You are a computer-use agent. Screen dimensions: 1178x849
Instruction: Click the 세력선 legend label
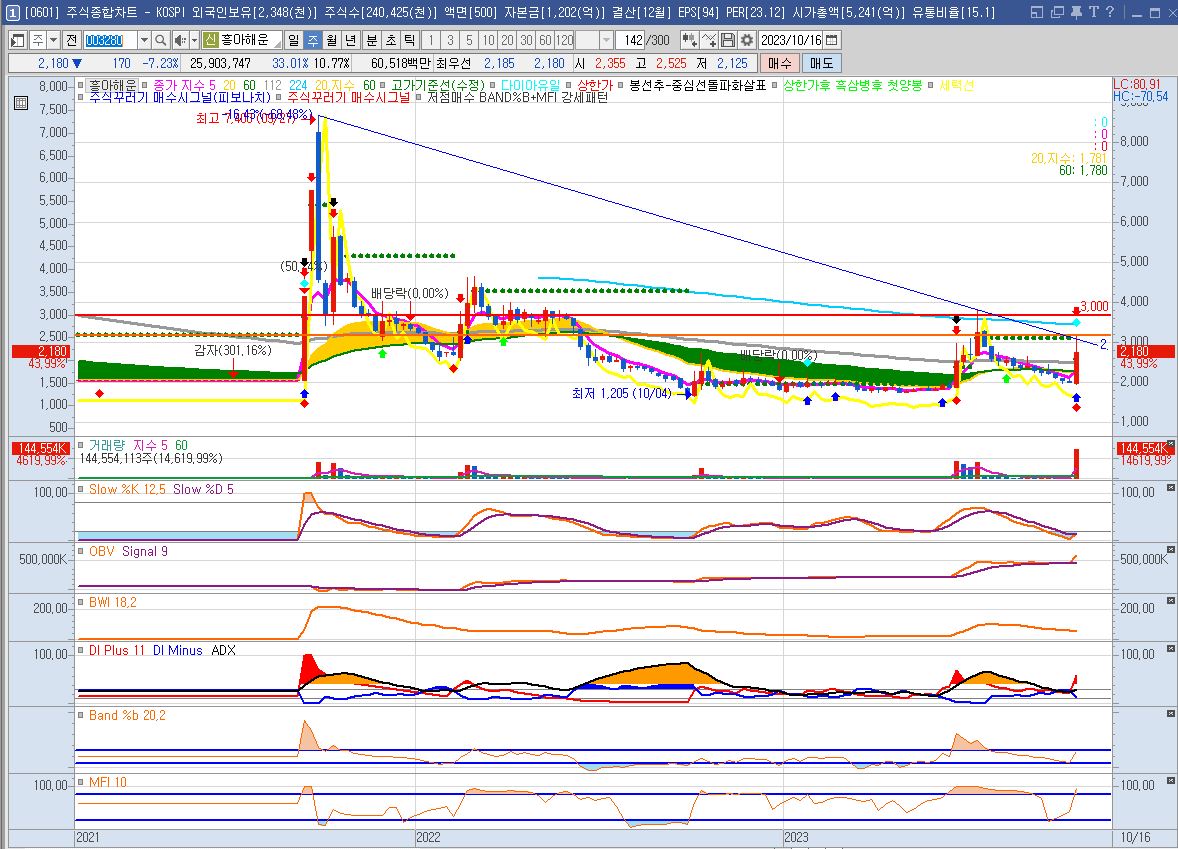(x=956, y=85)
